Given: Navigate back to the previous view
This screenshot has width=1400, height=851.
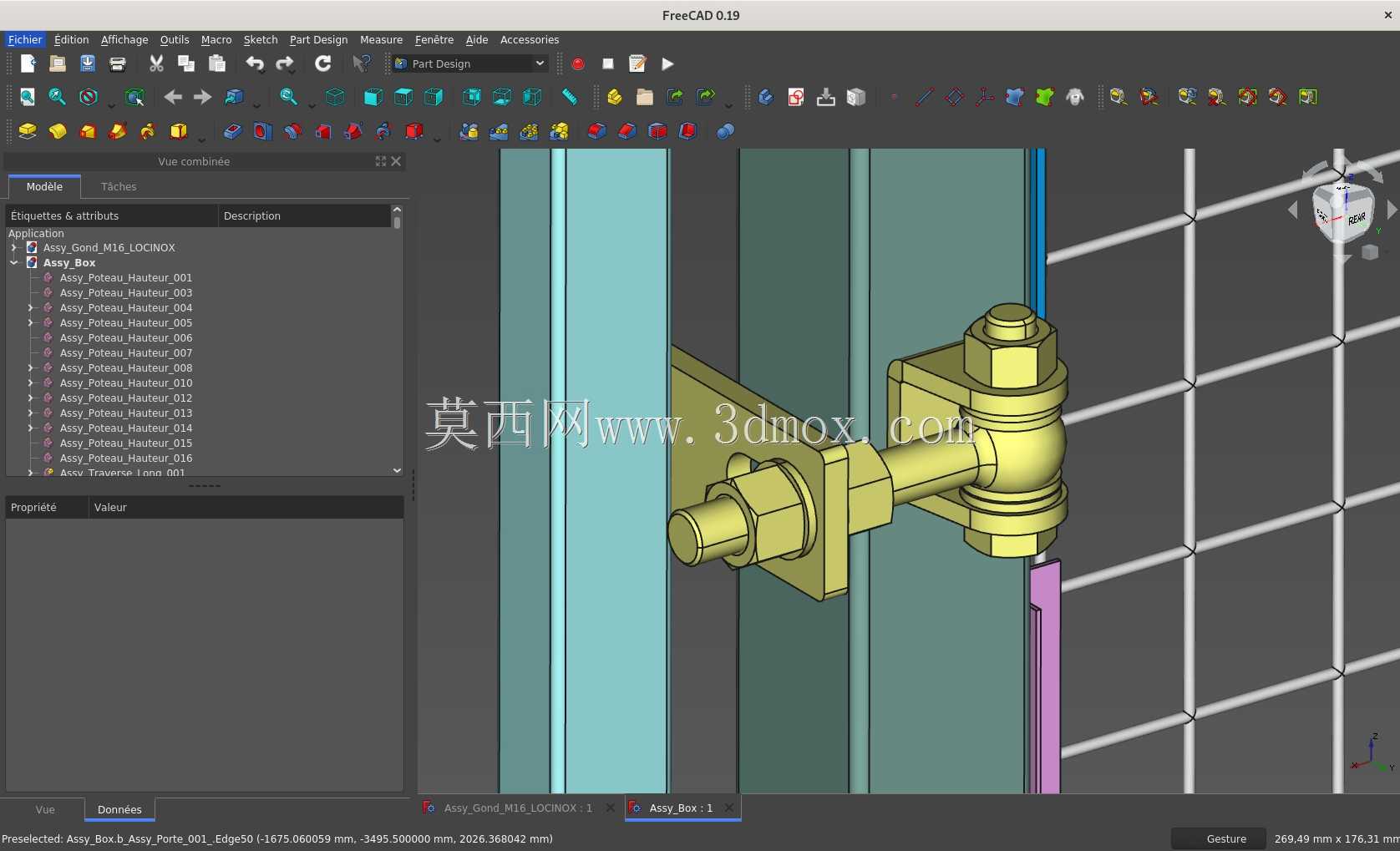Looking at the screenshot, I should (x=173, y=97).
